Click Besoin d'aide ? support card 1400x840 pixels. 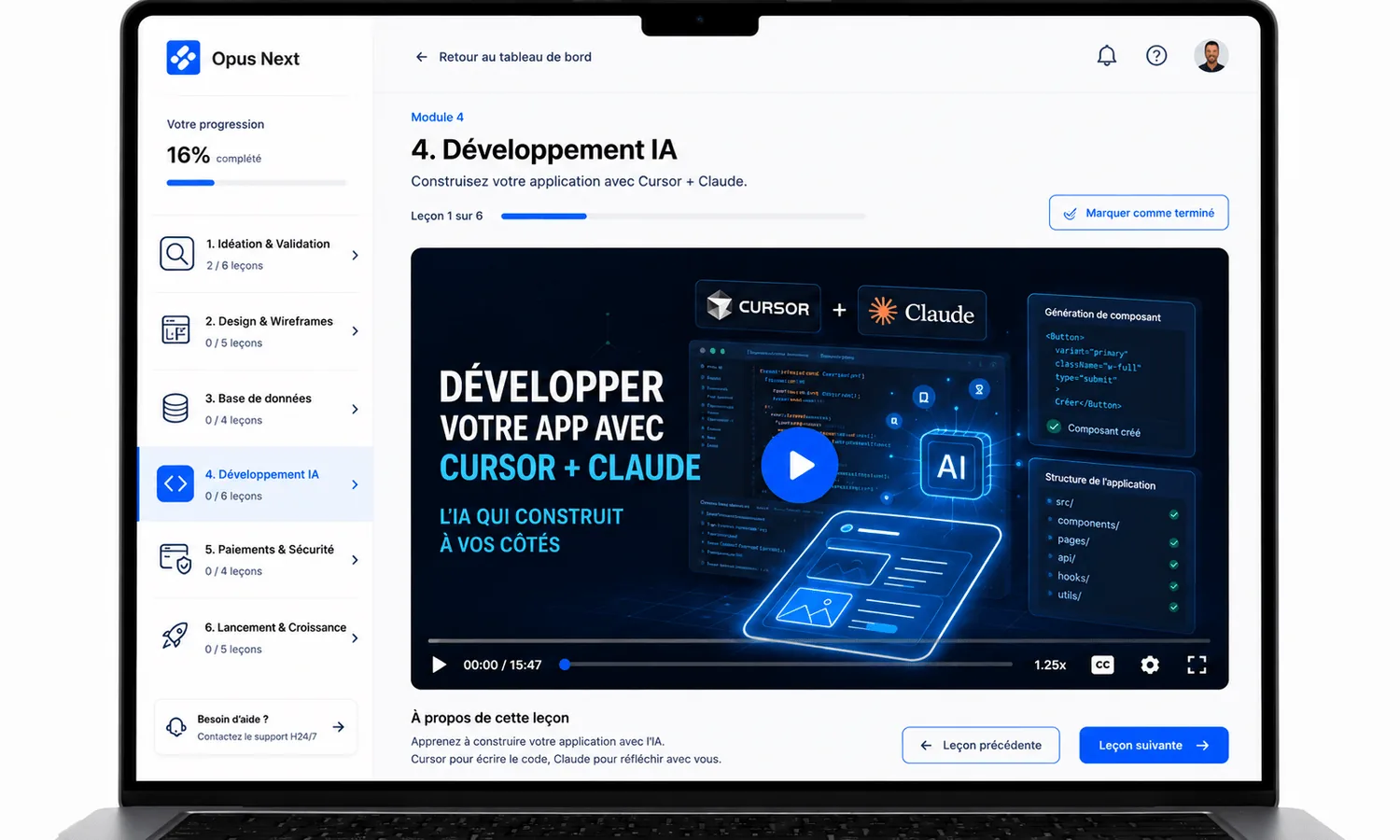(x=256, y=727)
